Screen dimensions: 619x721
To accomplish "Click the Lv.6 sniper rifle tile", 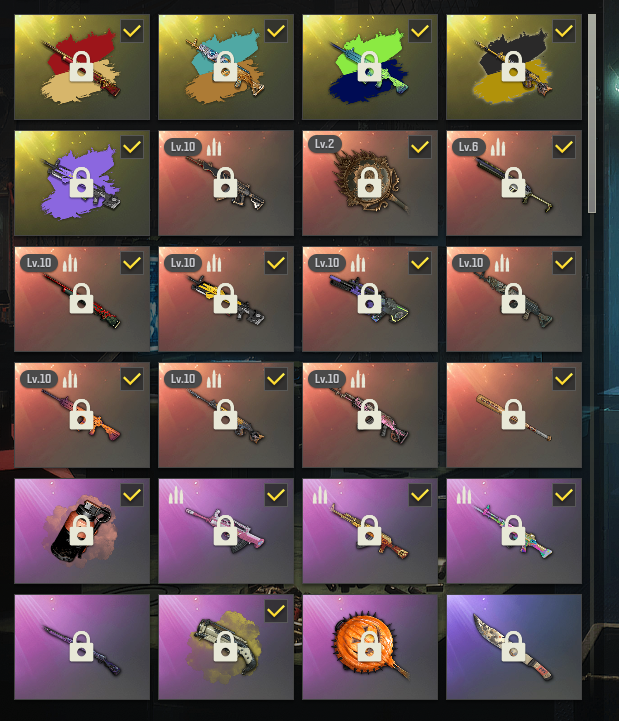I will 514,183.
